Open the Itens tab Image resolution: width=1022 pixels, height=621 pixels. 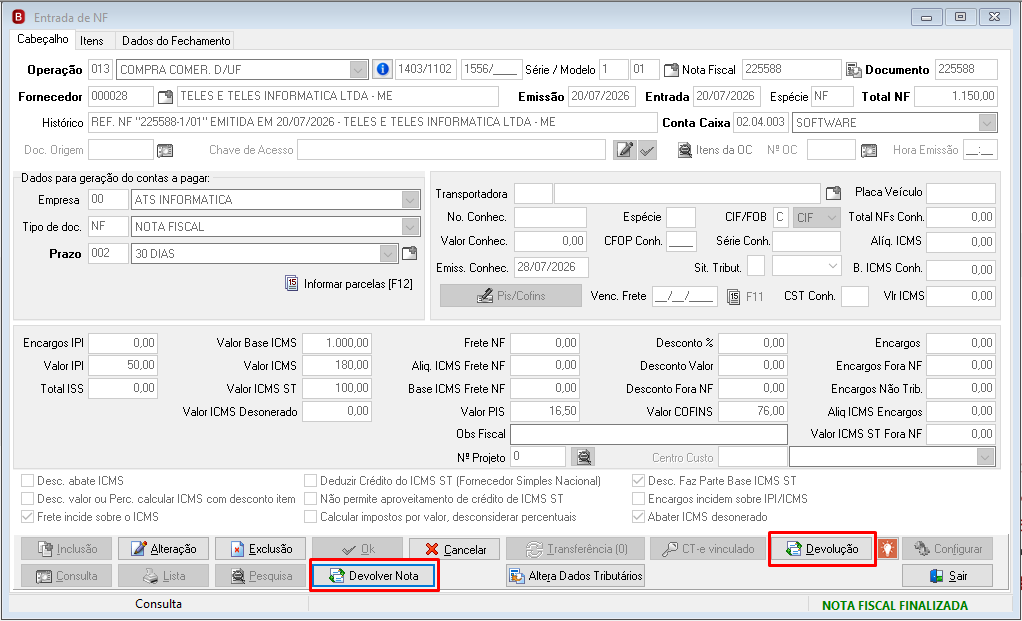coord(92,40)
